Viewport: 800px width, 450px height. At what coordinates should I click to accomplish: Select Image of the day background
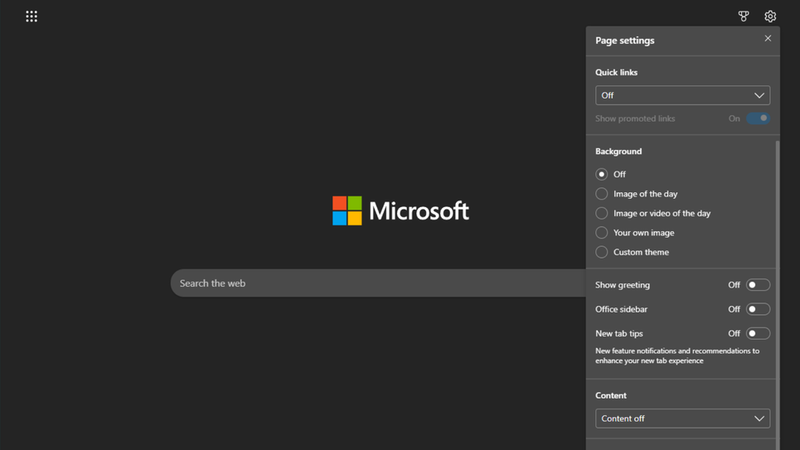pyautogui.click(x=602, y=194)
